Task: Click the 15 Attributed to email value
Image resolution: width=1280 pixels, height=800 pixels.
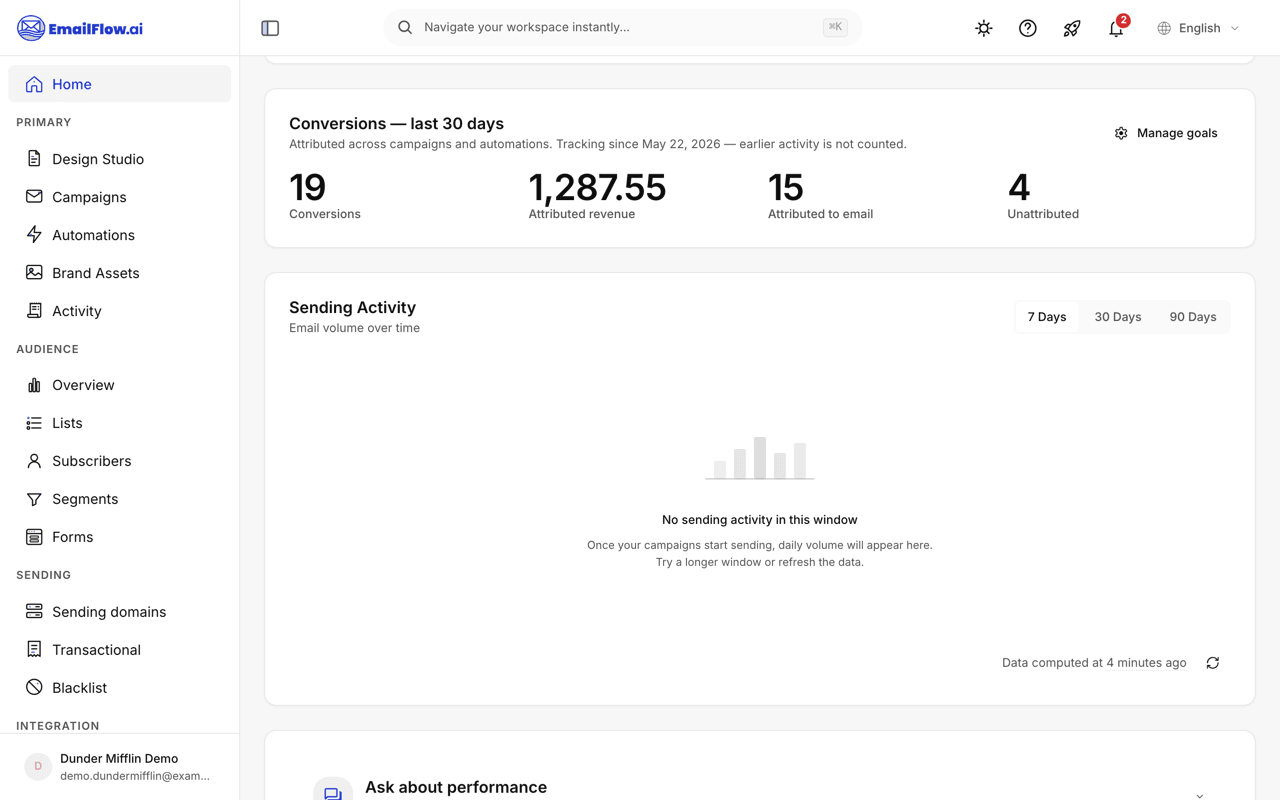Action: pos(786,188)
